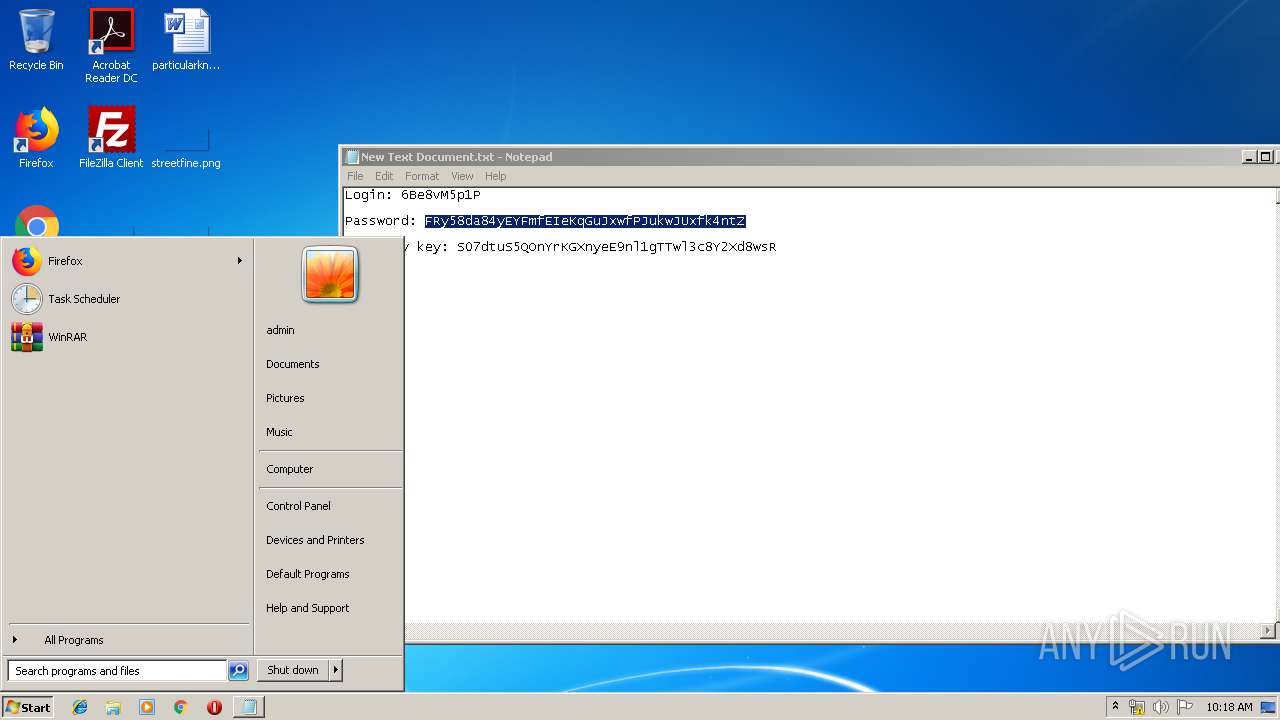Viewport: 1280px width, 720px height.
Task: Open the Recycle Bin desktop icon
Action: (x=36, y=40)
